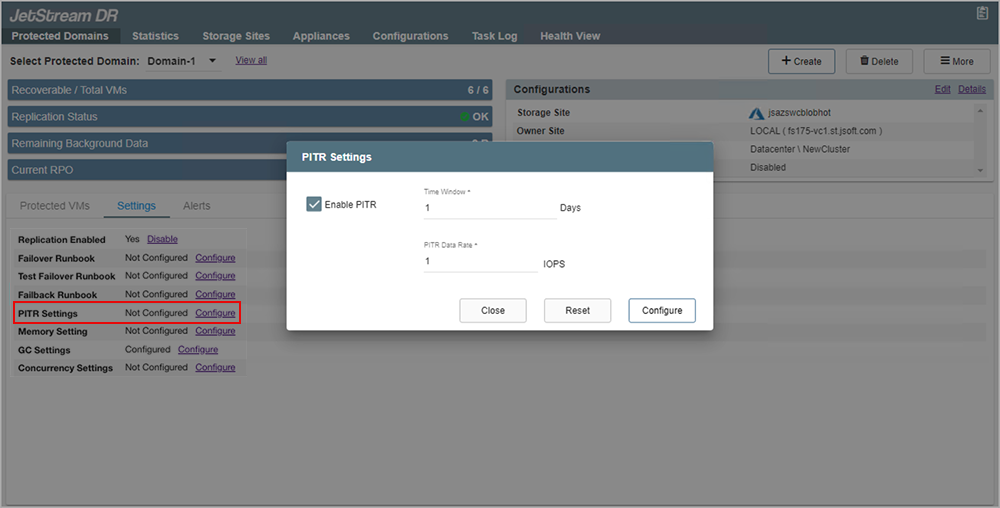Viewport: 1000px width, 508px height.
Task: Click the PITR Data Rate input field
Action: [x=480, y=261]
